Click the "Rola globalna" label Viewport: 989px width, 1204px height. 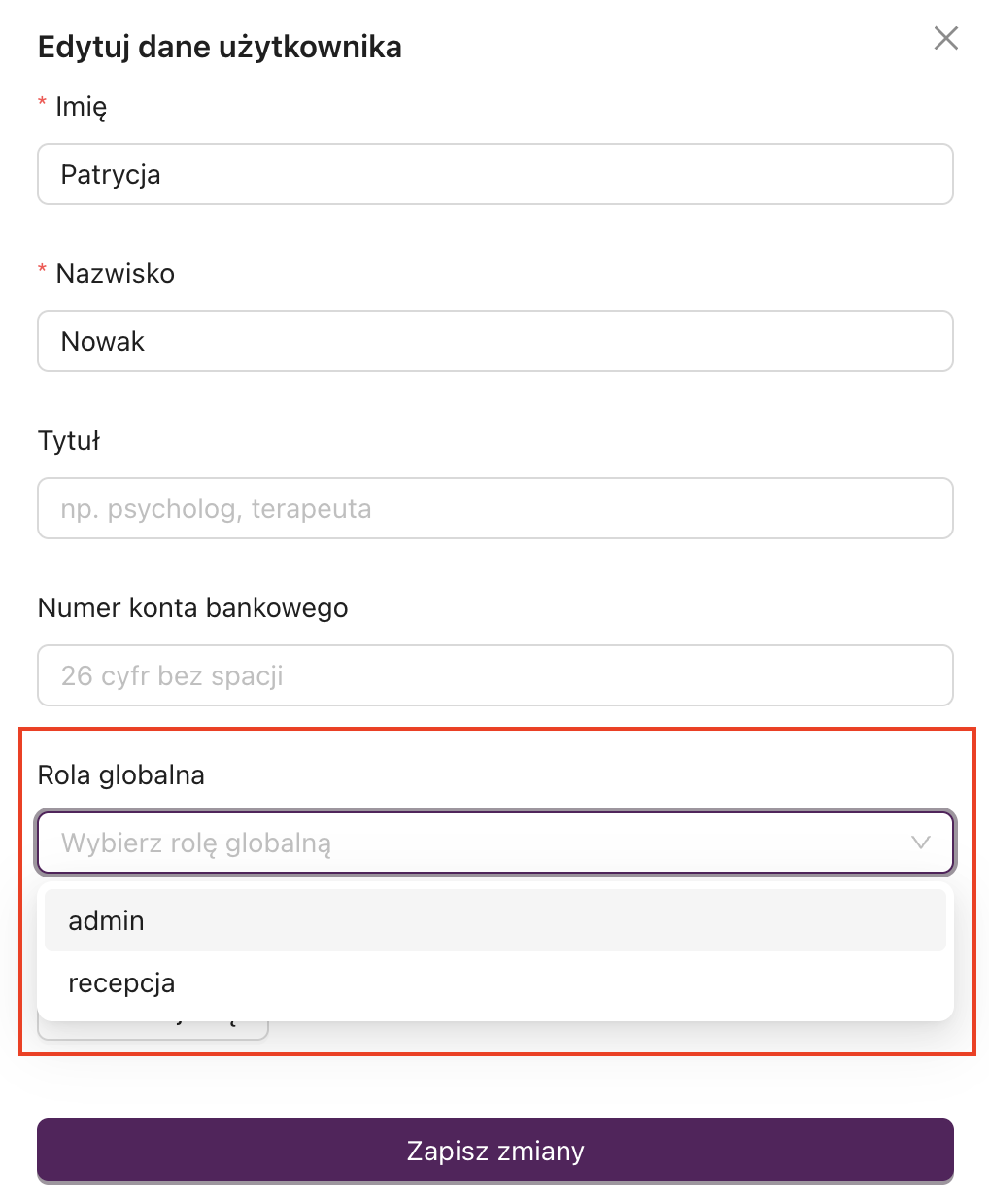pos(120,774)
